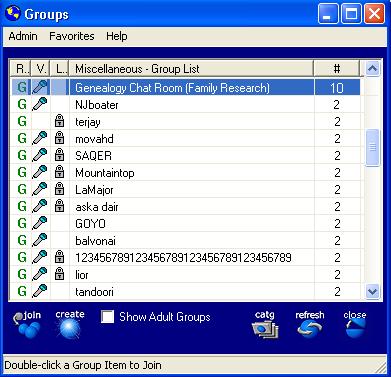Click lock icon in movahd row

[x=59, y=138]
